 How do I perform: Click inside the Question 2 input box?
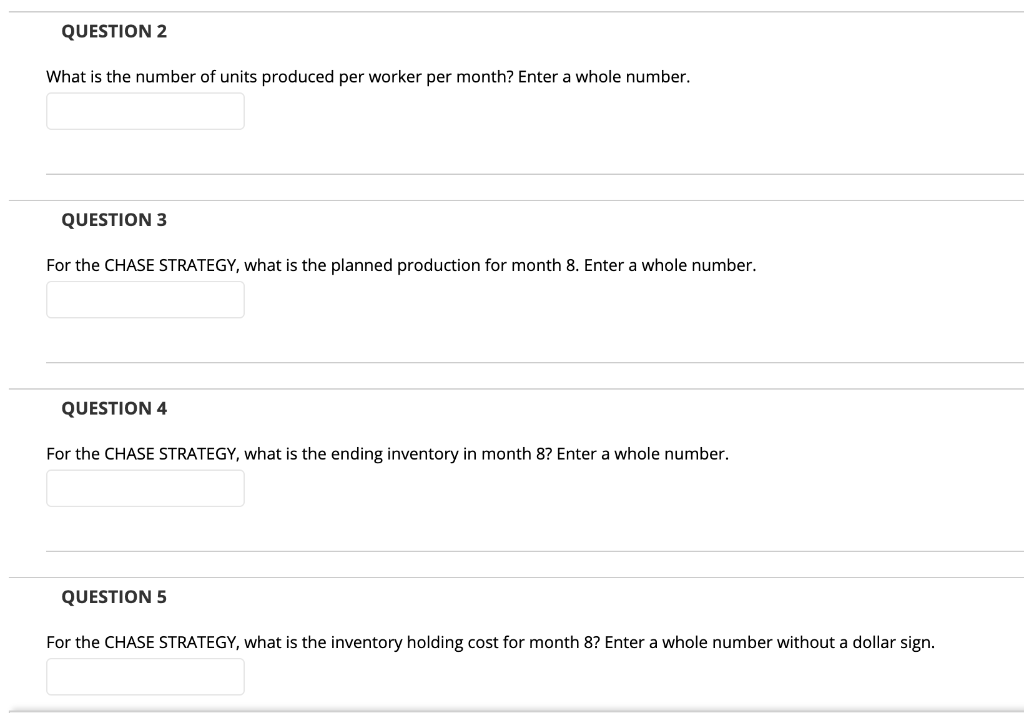(x=145, y=111)
